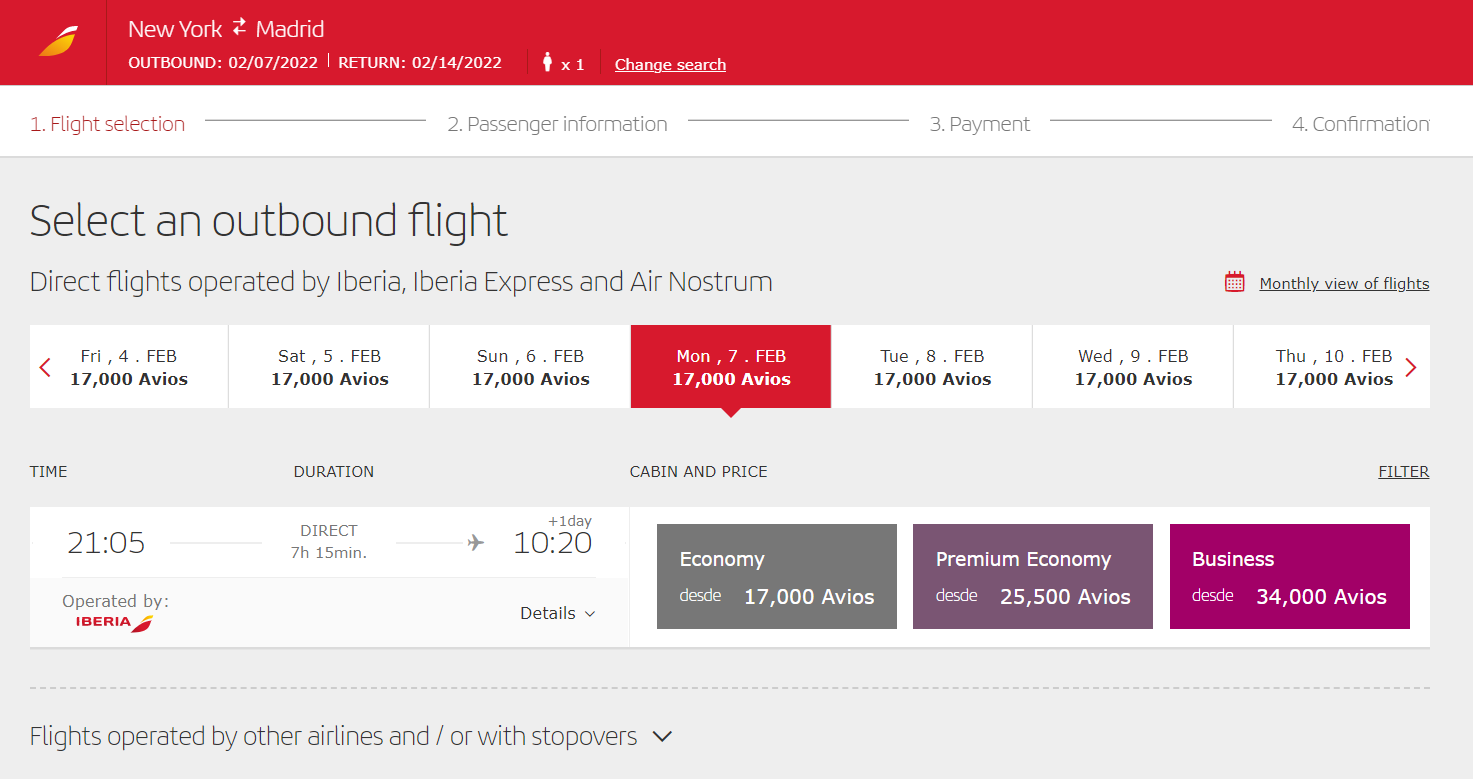Show later dates with the right arrow
This screenshot has width=1473, height=779.
1411,367
